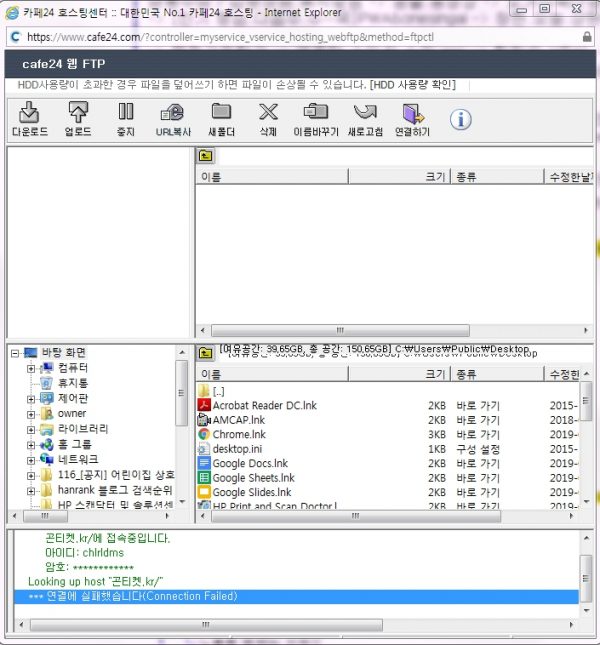Open the blue info icon

(460, 120)
